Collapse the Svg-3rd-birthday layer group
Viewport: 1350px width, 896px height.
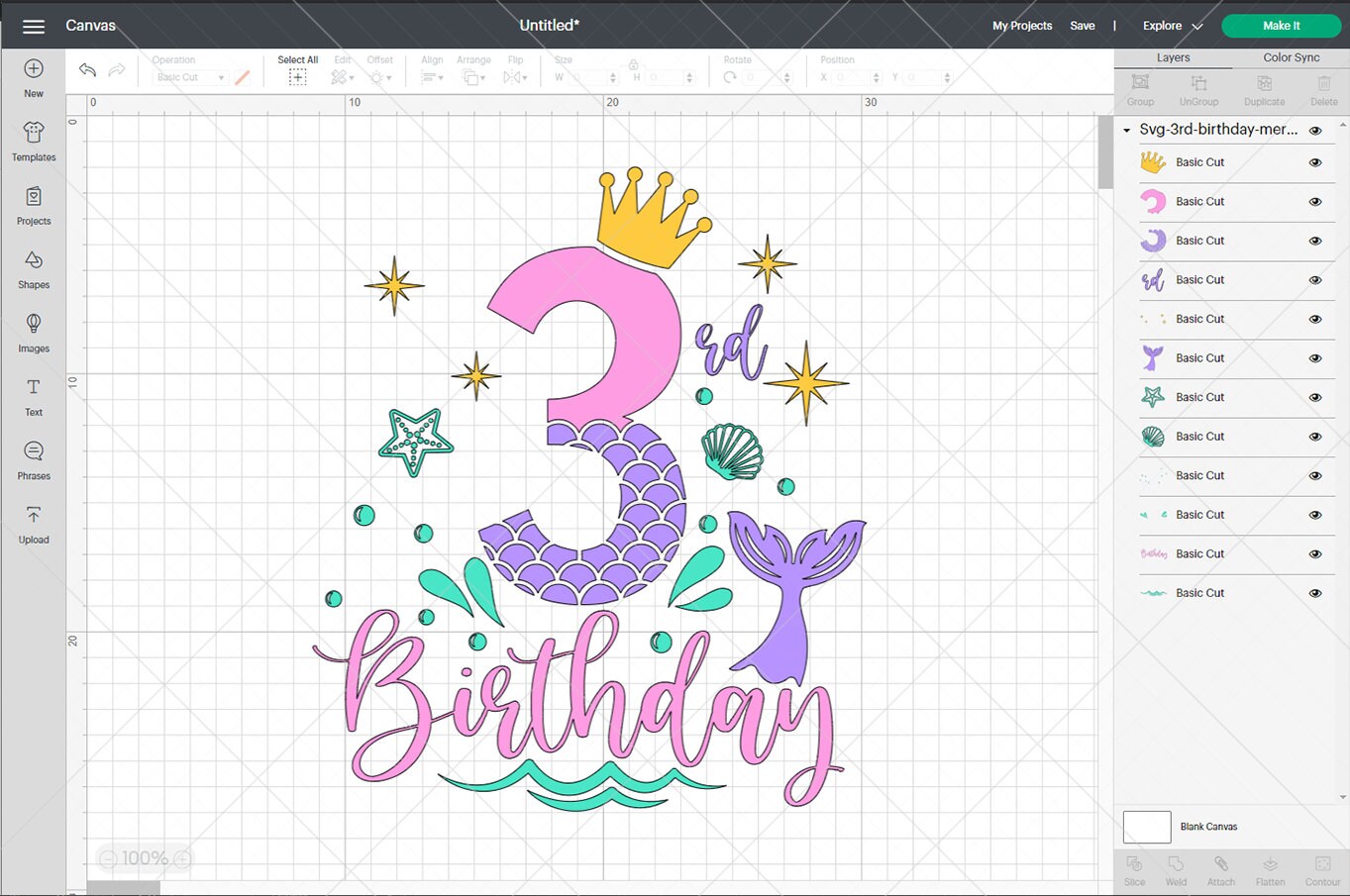click(x=1126, y=130)
